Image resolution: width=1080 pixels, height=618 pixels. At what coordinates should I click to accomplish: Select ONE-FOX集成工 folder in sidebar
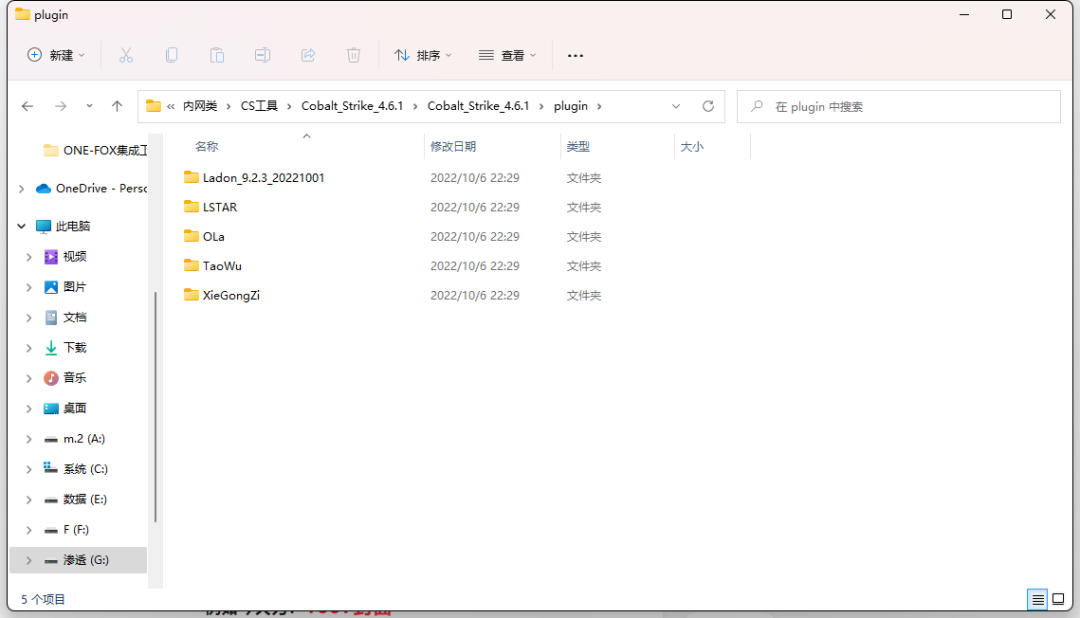(x=105, y=150)
